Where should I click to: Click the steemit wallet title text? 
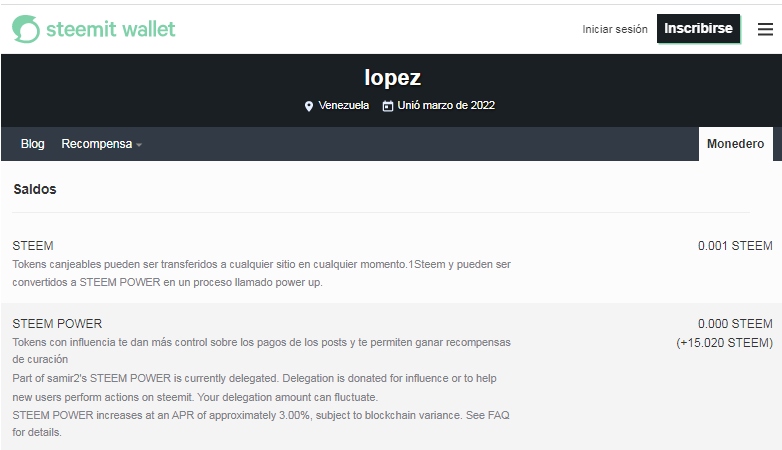pyautogui.click(x=111, y=29)
